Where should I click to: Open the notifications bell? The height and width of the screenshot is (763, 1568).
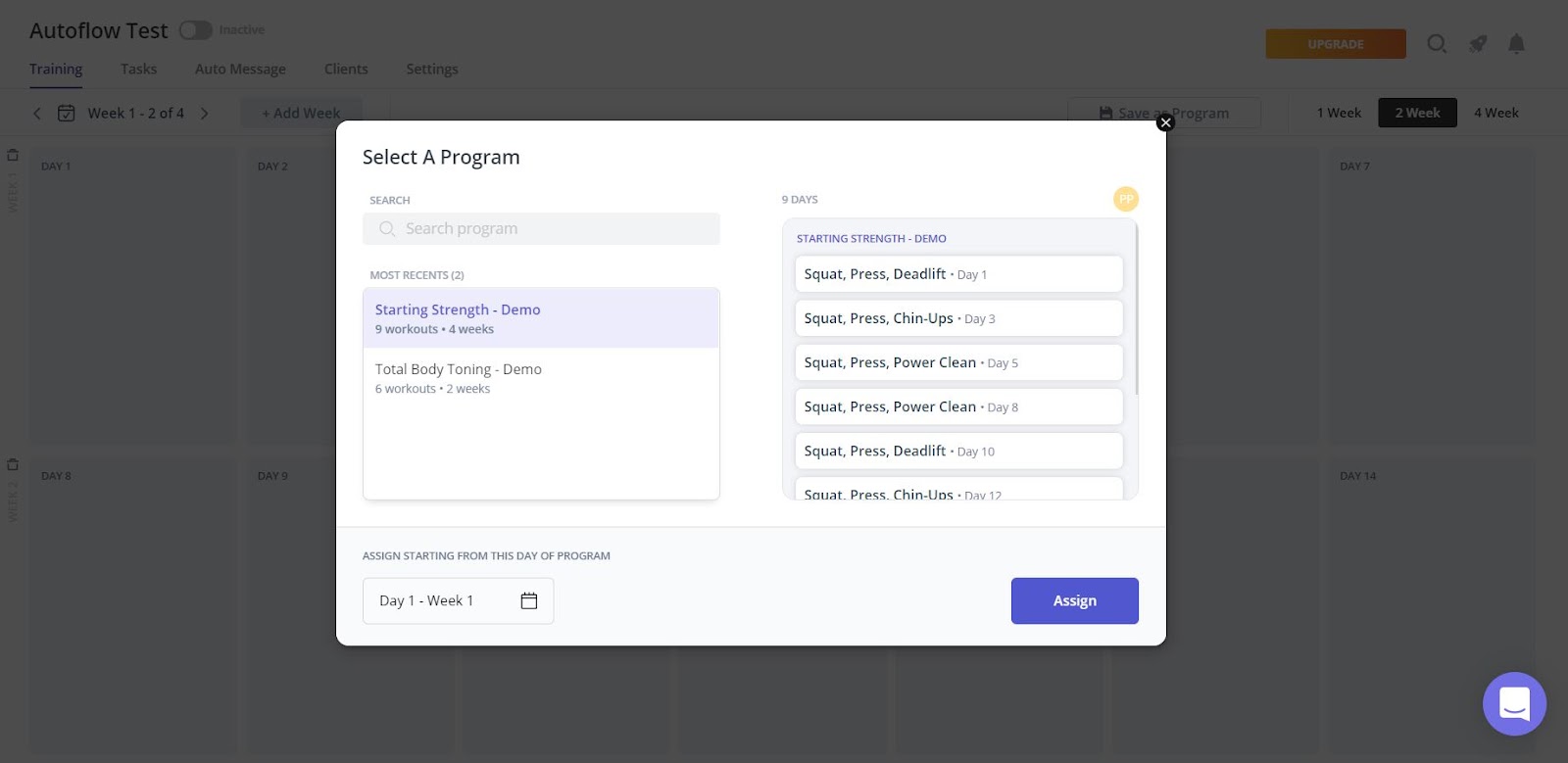point(1516,43)
